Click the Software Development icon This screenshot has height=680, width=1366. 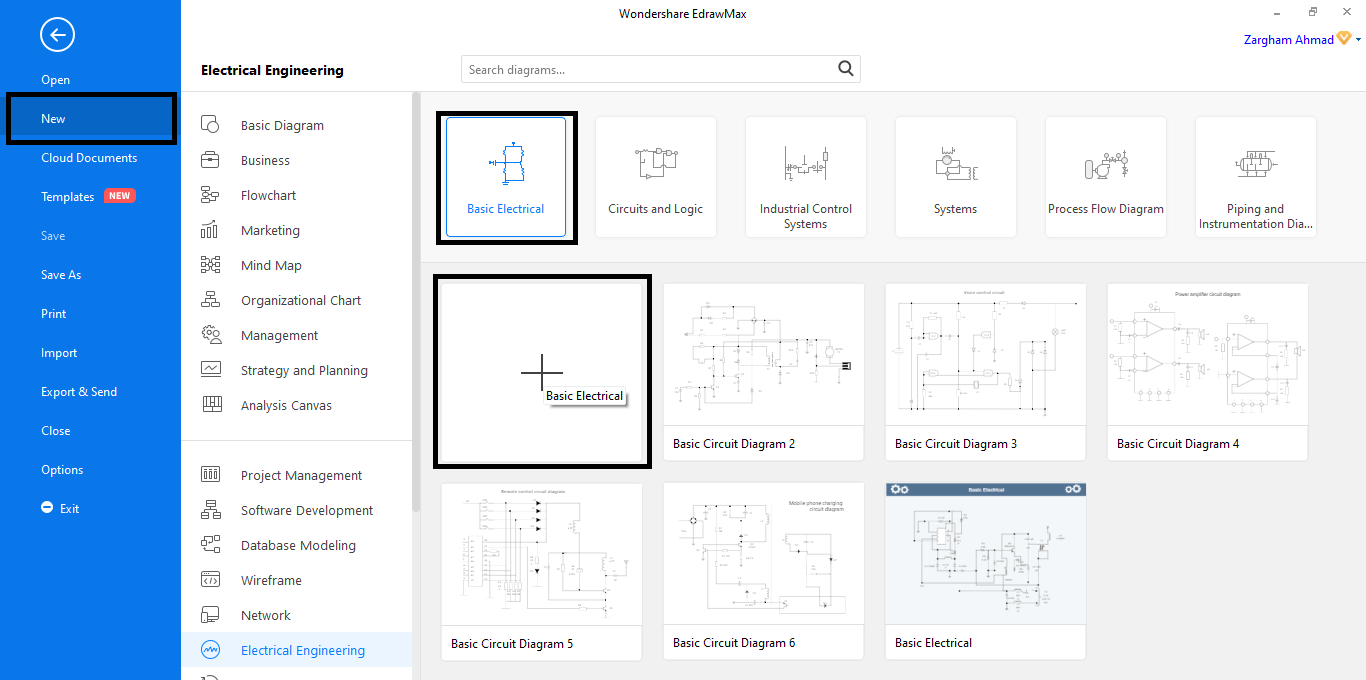click(210, 510)
